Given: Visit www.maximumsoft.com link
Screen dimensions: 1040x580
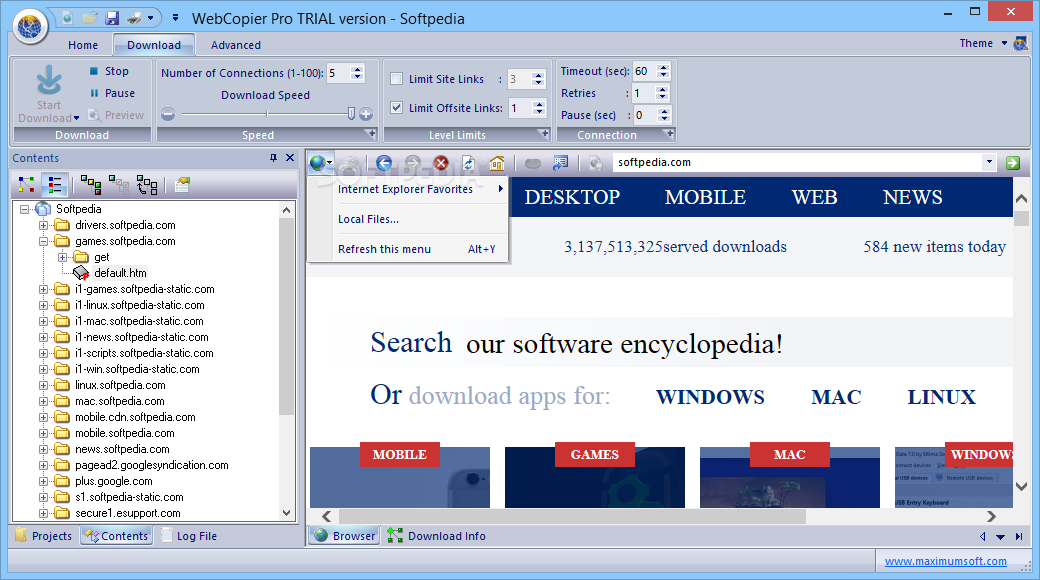Looking at the screenshot, I should coord(945,561).
